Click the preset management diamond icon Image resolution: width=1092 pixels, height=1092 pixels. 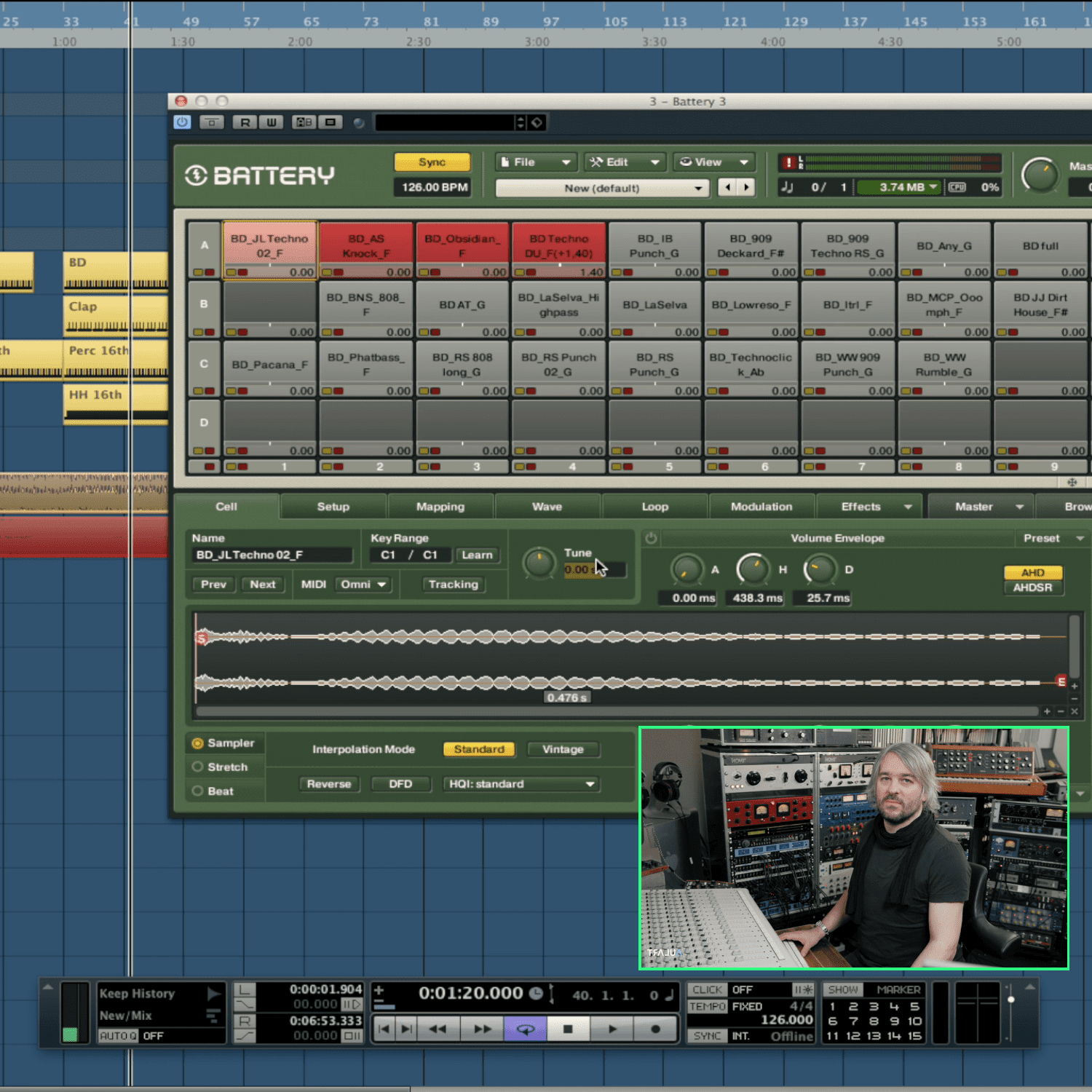(537, 122)
